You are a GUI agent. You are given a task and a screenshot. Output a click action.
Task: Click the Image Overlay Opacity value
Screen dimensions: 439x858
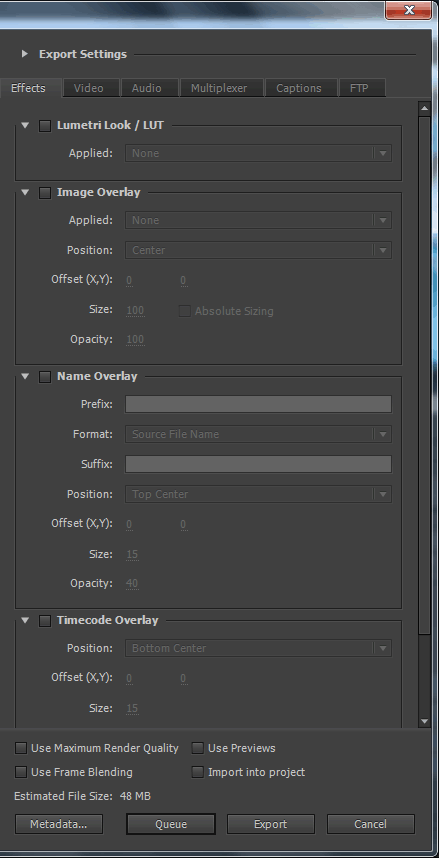[x=135, y=339]
